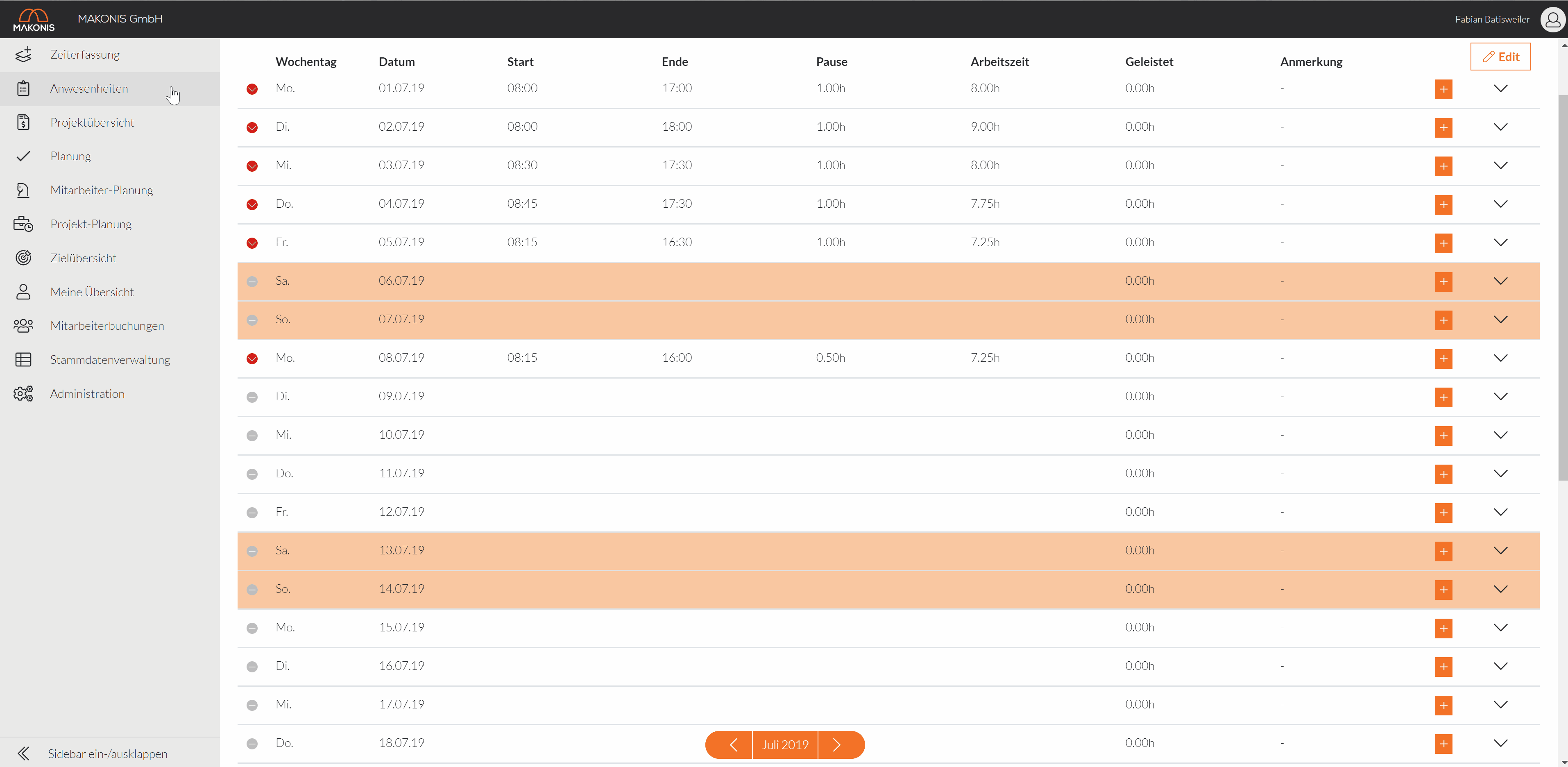
Task: Toggle red status marker for 05.07.19
Action: 252,243
